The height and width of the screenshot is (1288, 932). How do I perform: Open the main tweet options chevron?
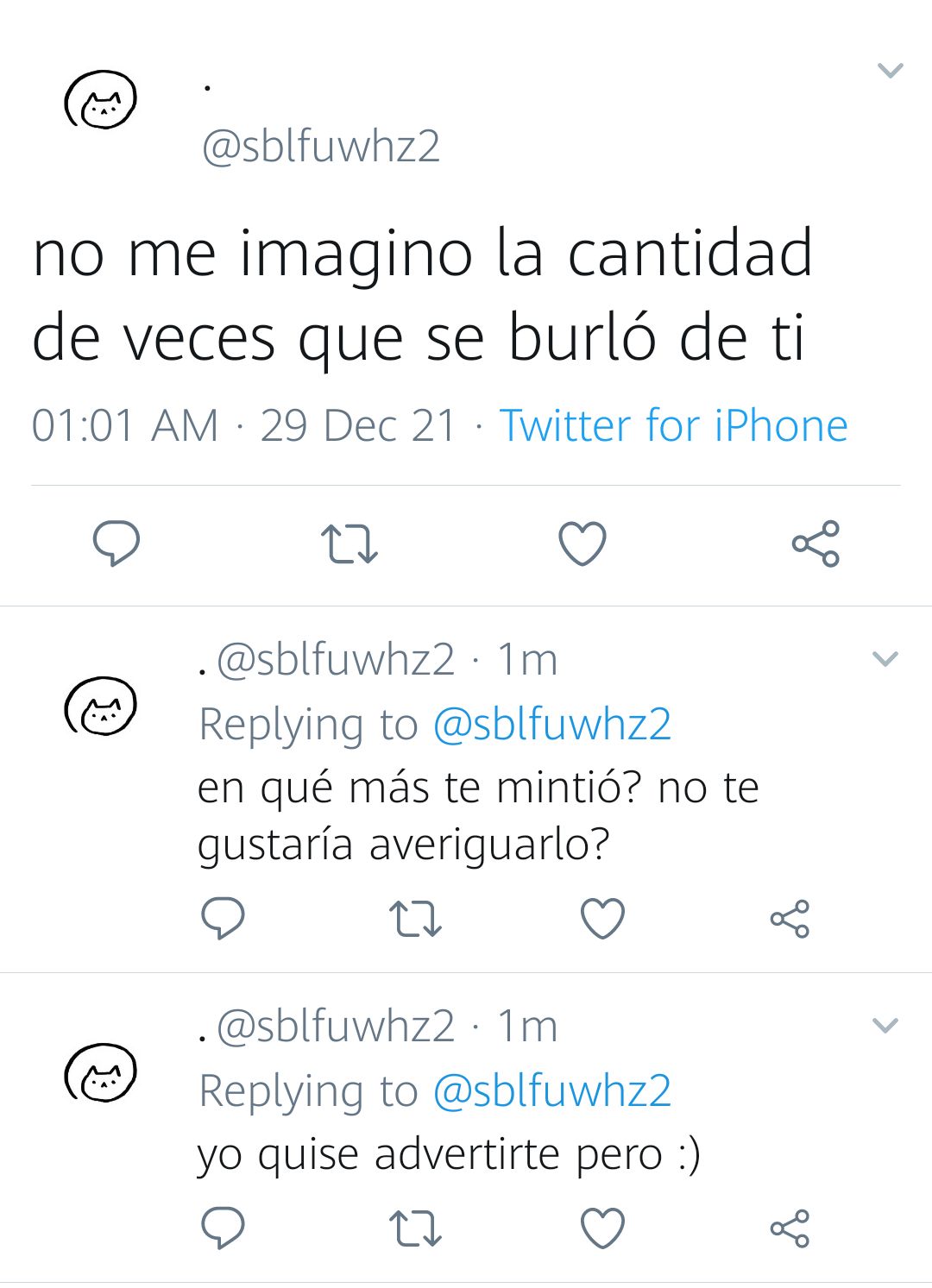point(890,71)
